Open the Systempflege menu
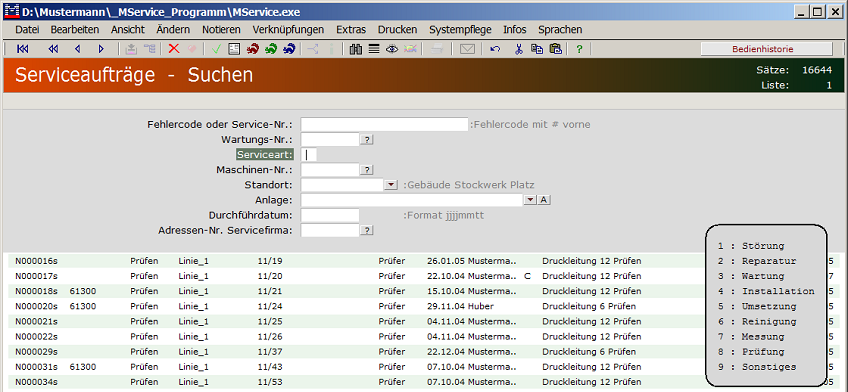848x392 pixels. (460, 30)
